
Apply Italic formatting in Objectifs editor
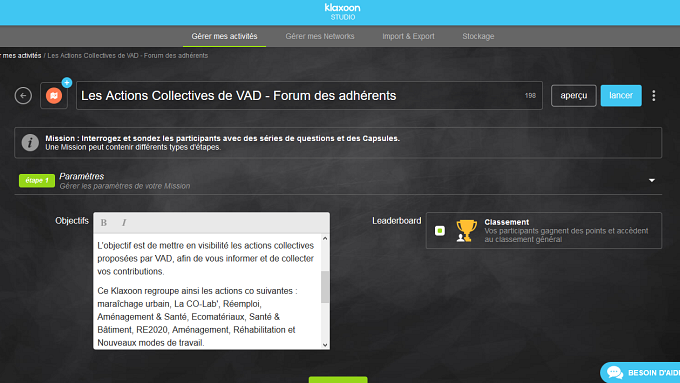click(124, 223)
